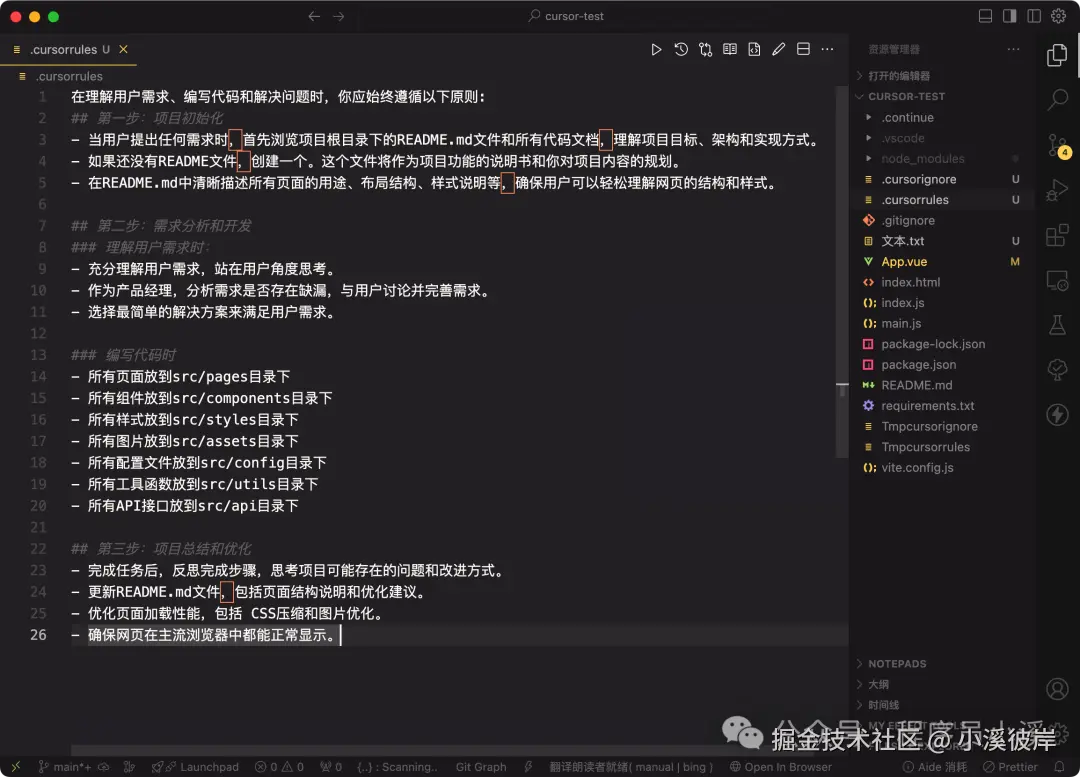The width and height of the screenshot is (1080, 777).
Task: Open Git Graph from the status bar
Action: tap(480, 766)
